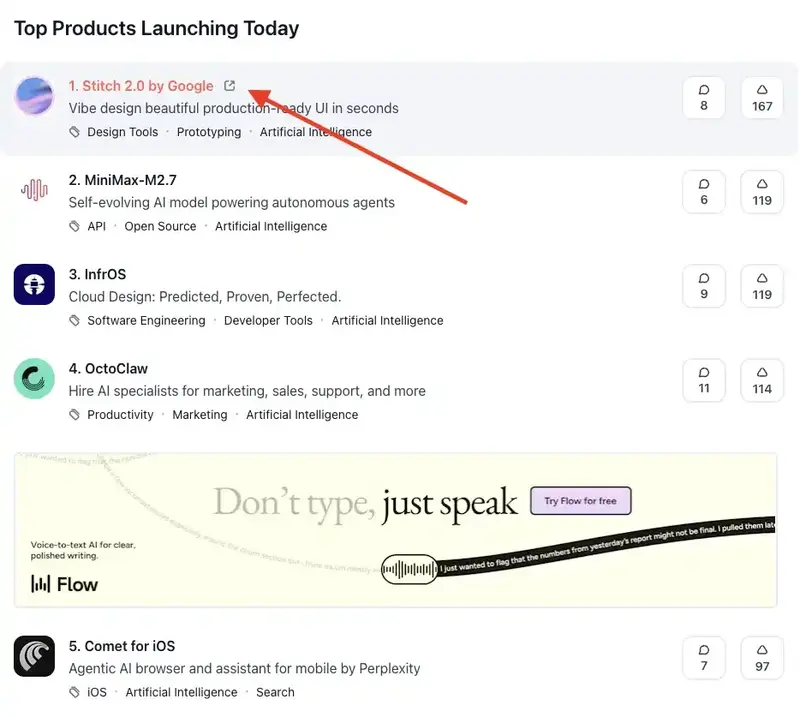Screen dimensions: 800x717
Task: Open the external link icon beside Stitch 2.0
Action: [230, 86]
